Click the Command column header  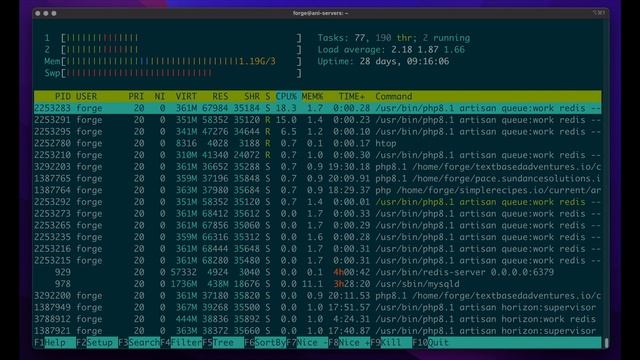coord(393,96)
